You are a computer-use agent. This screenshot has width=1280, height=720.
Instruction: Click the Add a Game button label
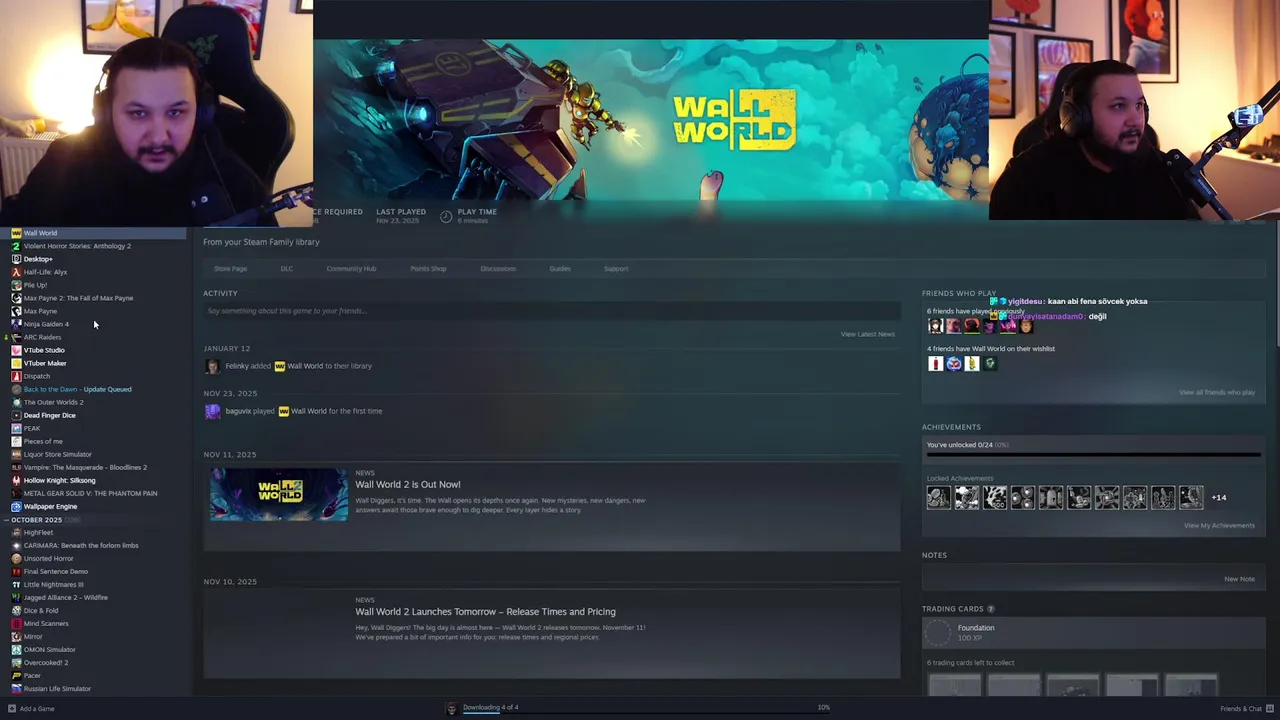click(x=37, y=708)
